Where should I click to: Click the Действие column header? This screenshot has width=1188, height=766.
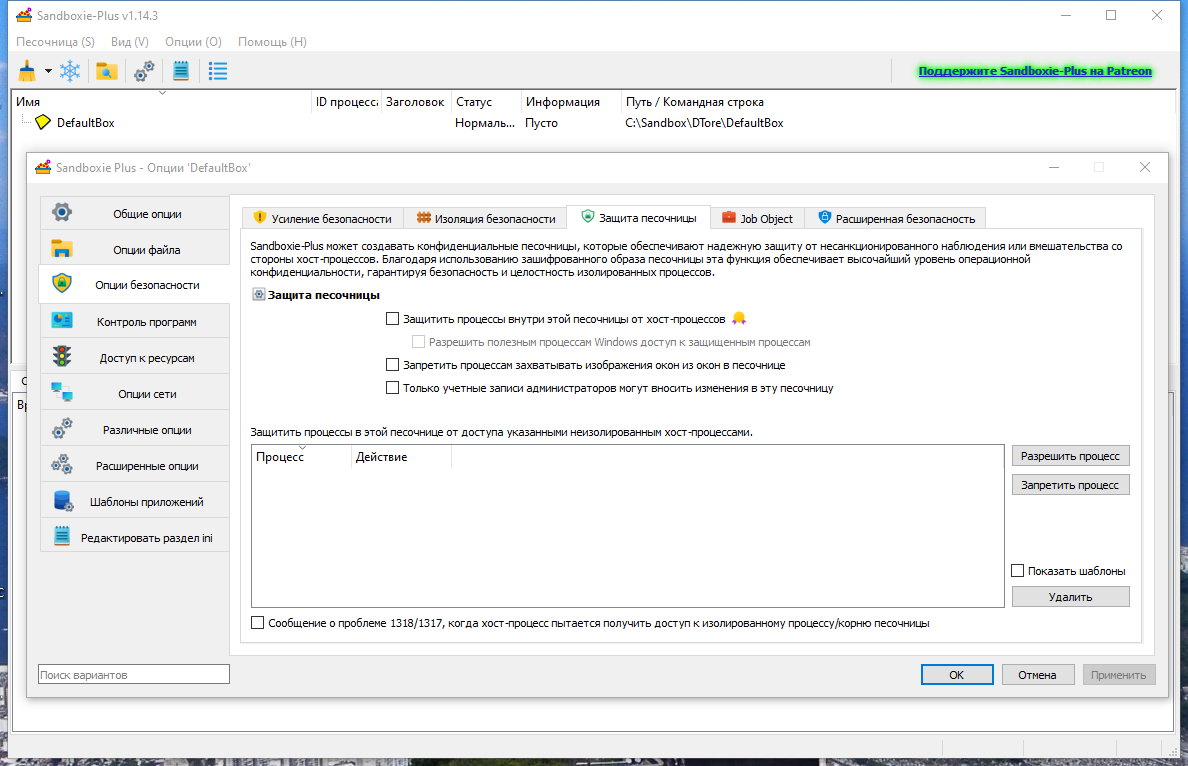click(401, 457)
